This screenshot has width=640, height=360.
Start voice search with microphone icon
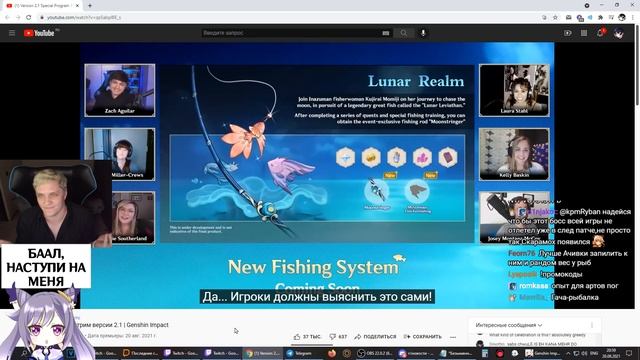[x=423, y=33]
